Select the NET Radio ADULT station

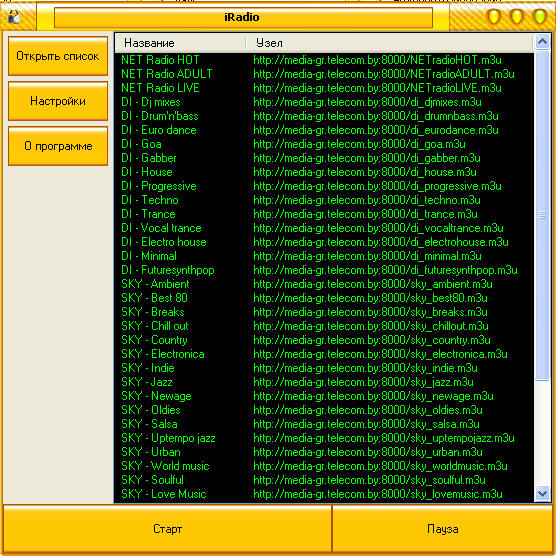point(167,74)
